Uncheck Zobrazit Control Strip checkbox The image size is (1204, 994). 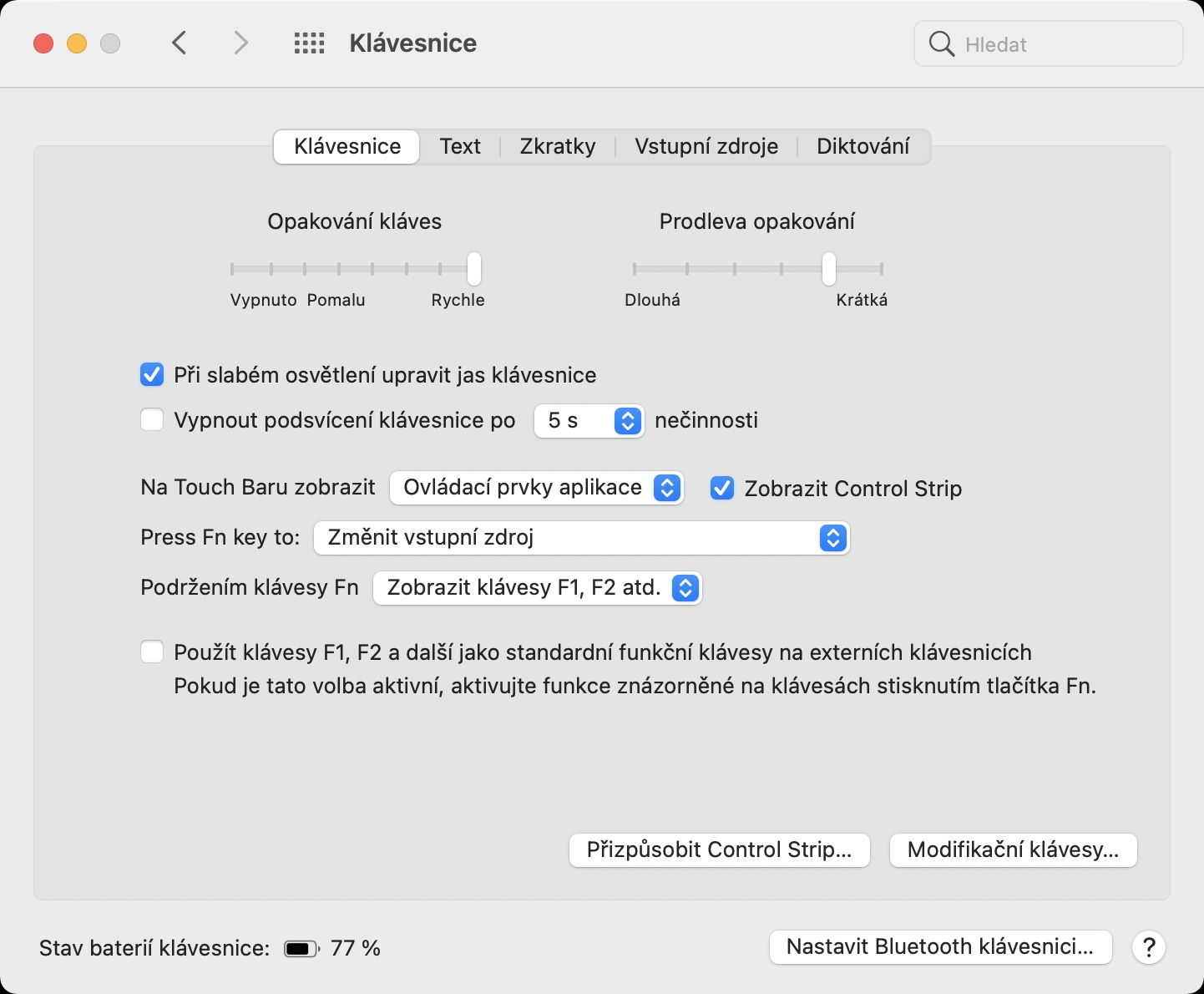tap(722, 489)
